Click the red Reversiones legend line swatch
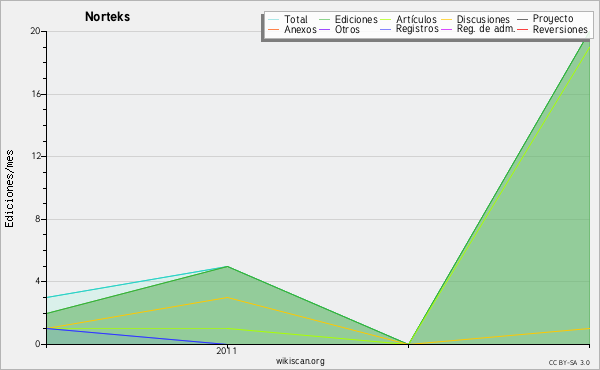This screenshot has height=370, width=600. pyautogui.click(x=523, y=29)
